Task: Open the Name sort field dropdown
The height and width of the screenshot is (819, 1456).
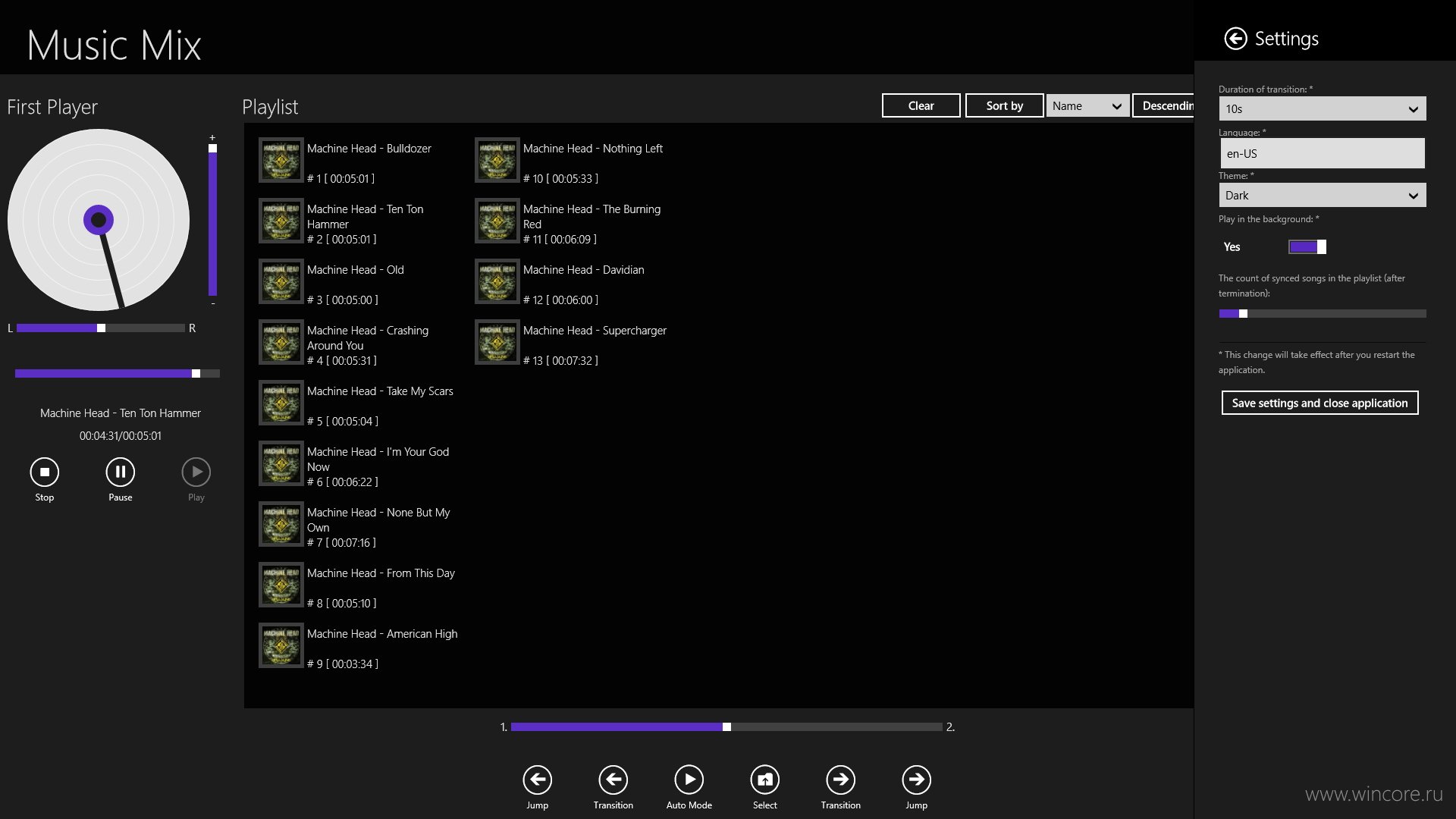Action: (1087, 105)
